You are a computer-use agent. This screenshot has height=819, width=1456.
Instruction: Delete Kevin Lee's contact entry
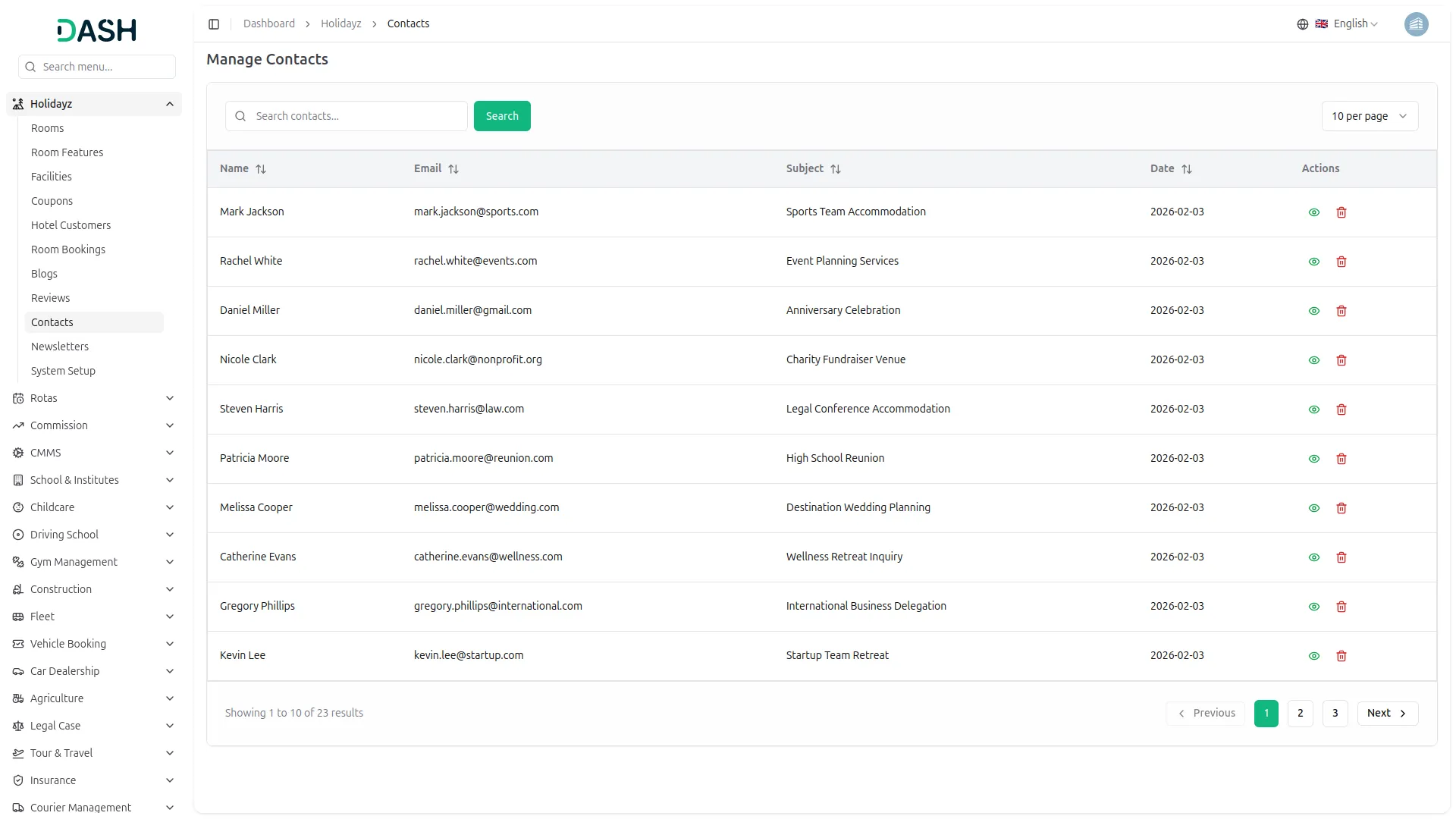click(x=1341, y=656)
